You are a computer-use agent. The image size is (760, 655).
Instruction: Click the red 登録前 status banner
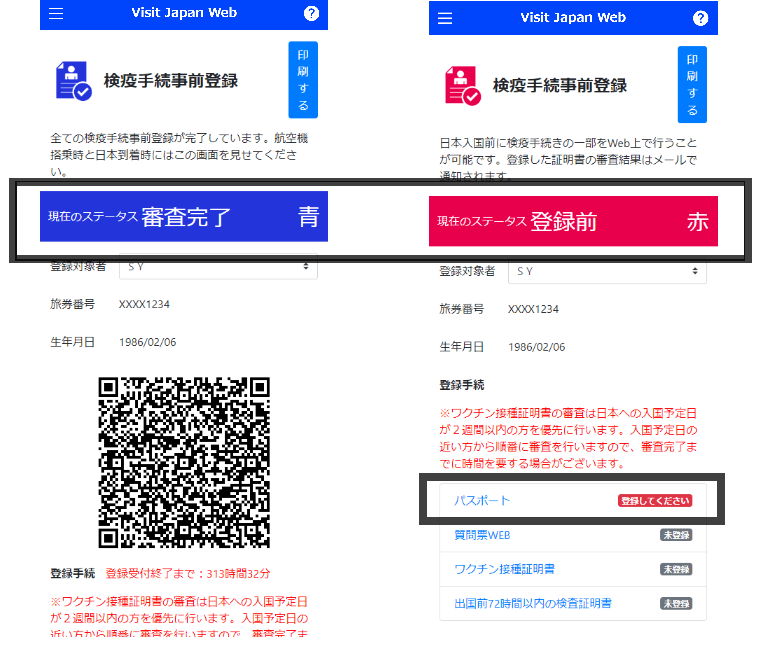click(572, 221)
